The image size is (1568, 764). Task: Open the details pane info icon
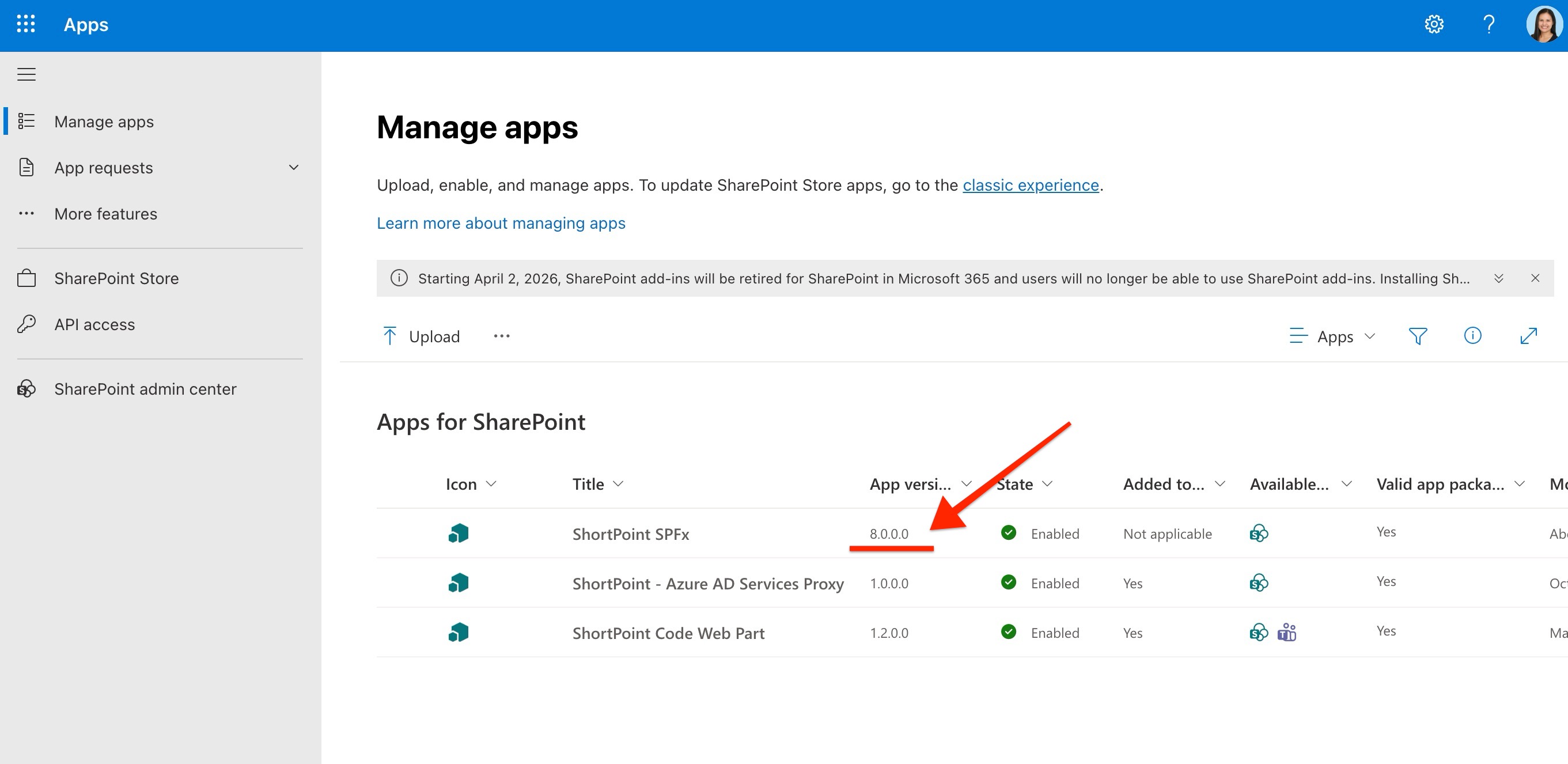click(1472, 336)
